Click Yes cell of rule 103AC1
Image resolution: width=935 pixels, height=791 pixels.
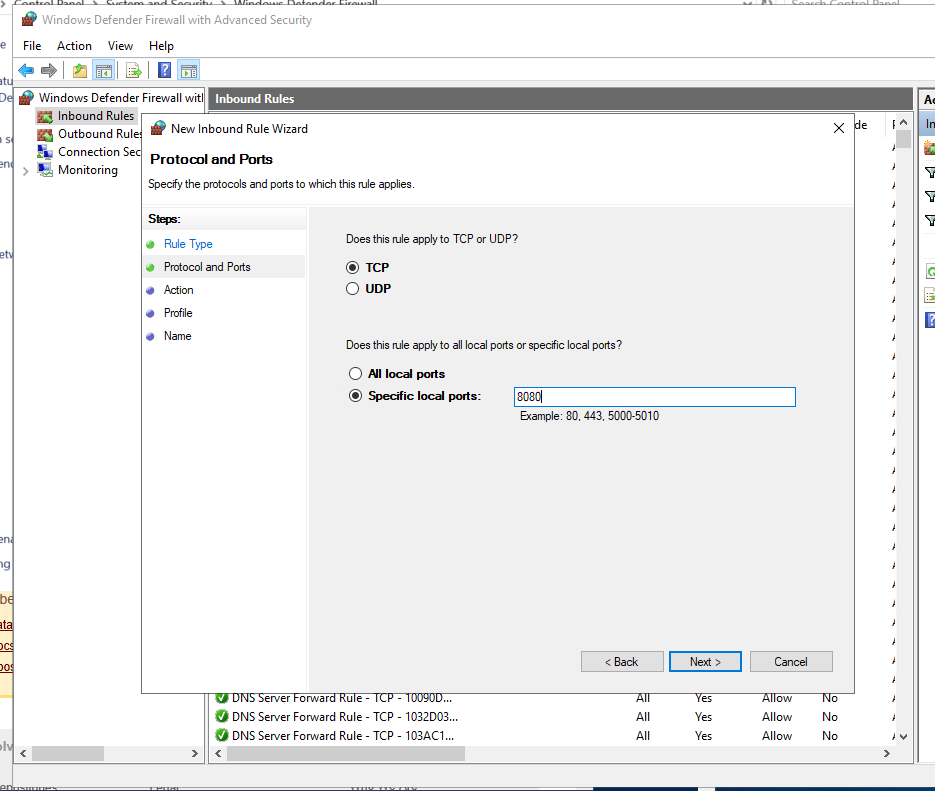pos(703,736)
